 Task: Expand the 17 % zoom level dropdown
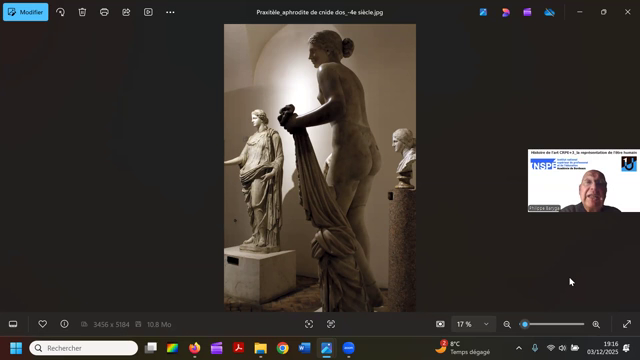(x=473, y=324)
